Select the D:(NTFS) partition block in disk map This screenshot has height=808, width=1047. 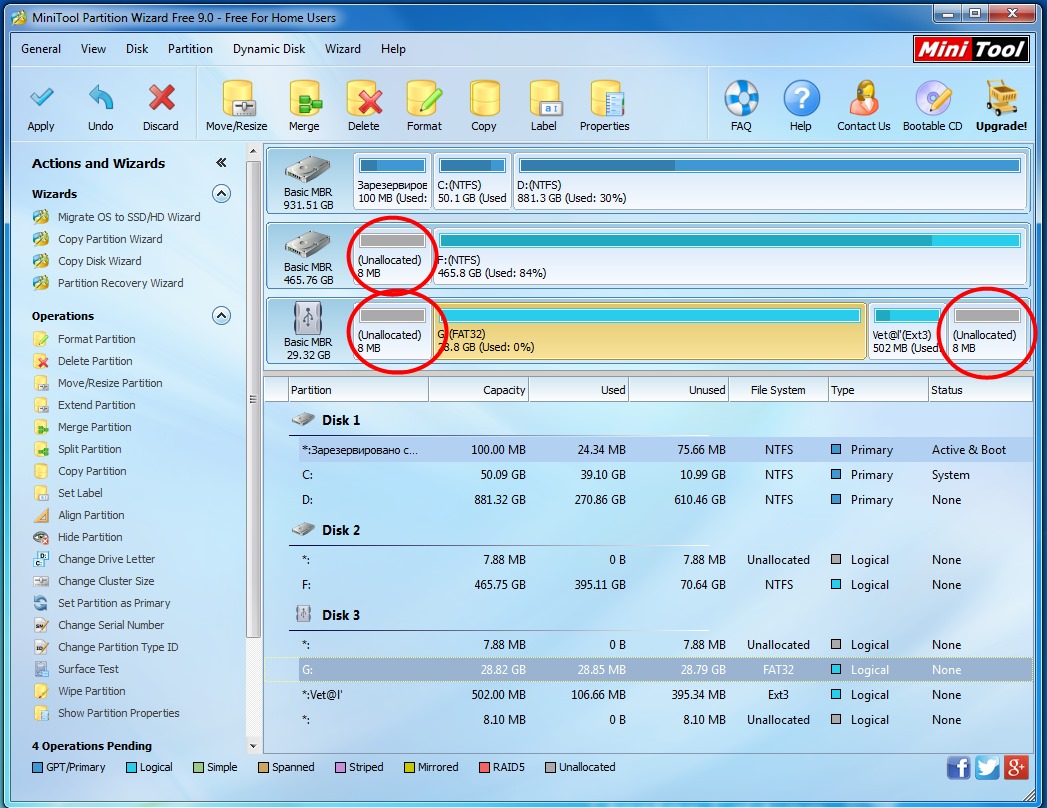[770, 181]
